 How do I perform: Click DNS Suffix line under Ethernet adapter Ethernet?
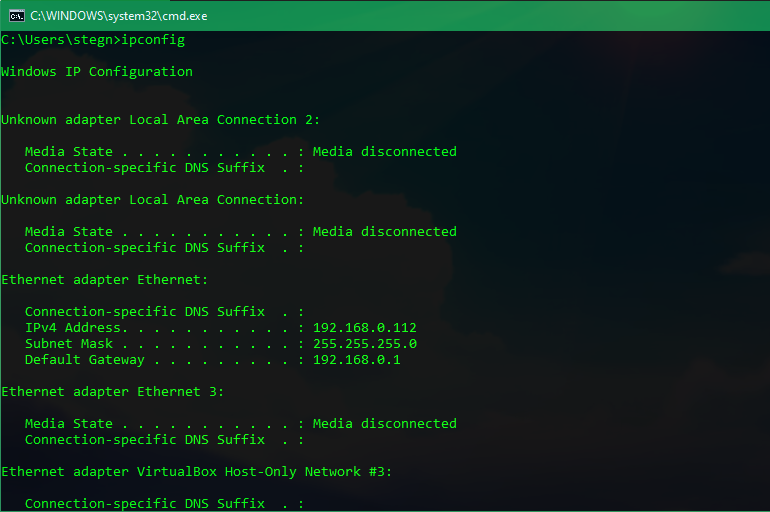coord(165,312)
